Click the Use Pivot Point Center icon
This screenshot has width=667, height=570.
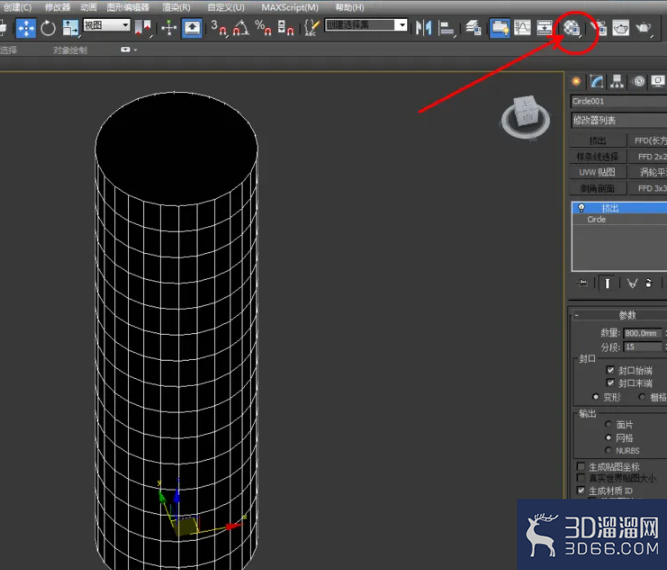click(143, 28)
